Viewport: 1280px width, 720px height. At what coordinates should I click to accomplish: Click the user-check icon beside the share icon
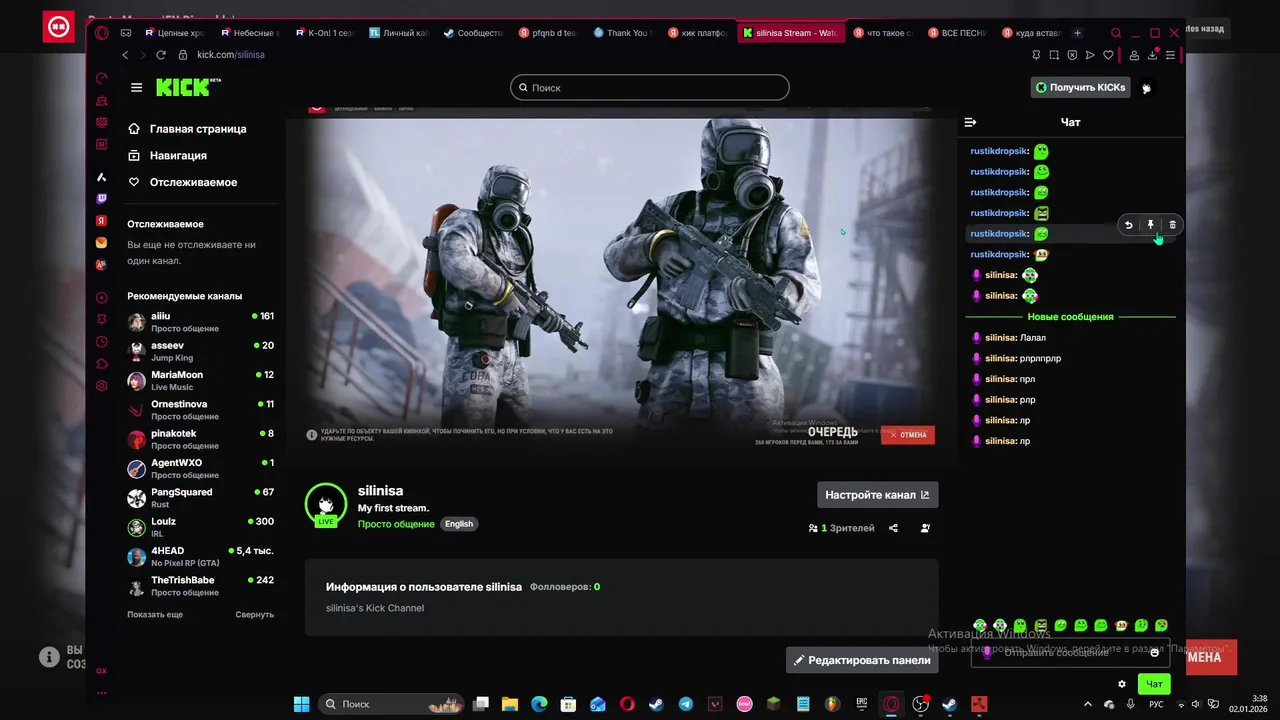(925, 528)
